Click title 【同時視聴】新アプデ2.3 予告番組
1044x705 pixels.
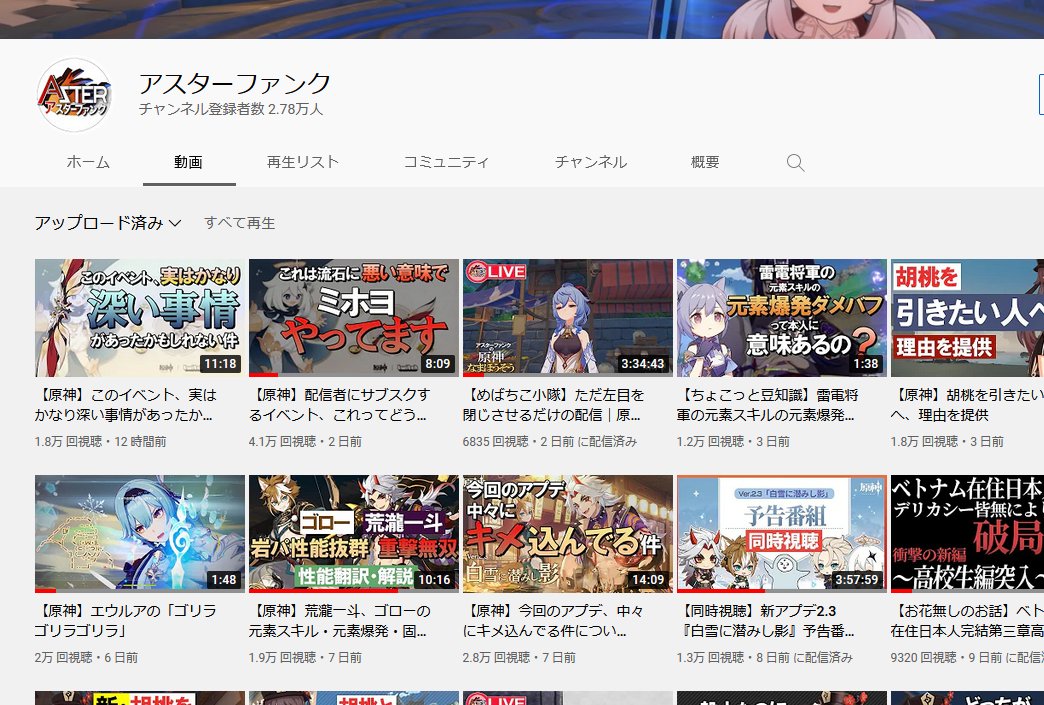(766, 620)
